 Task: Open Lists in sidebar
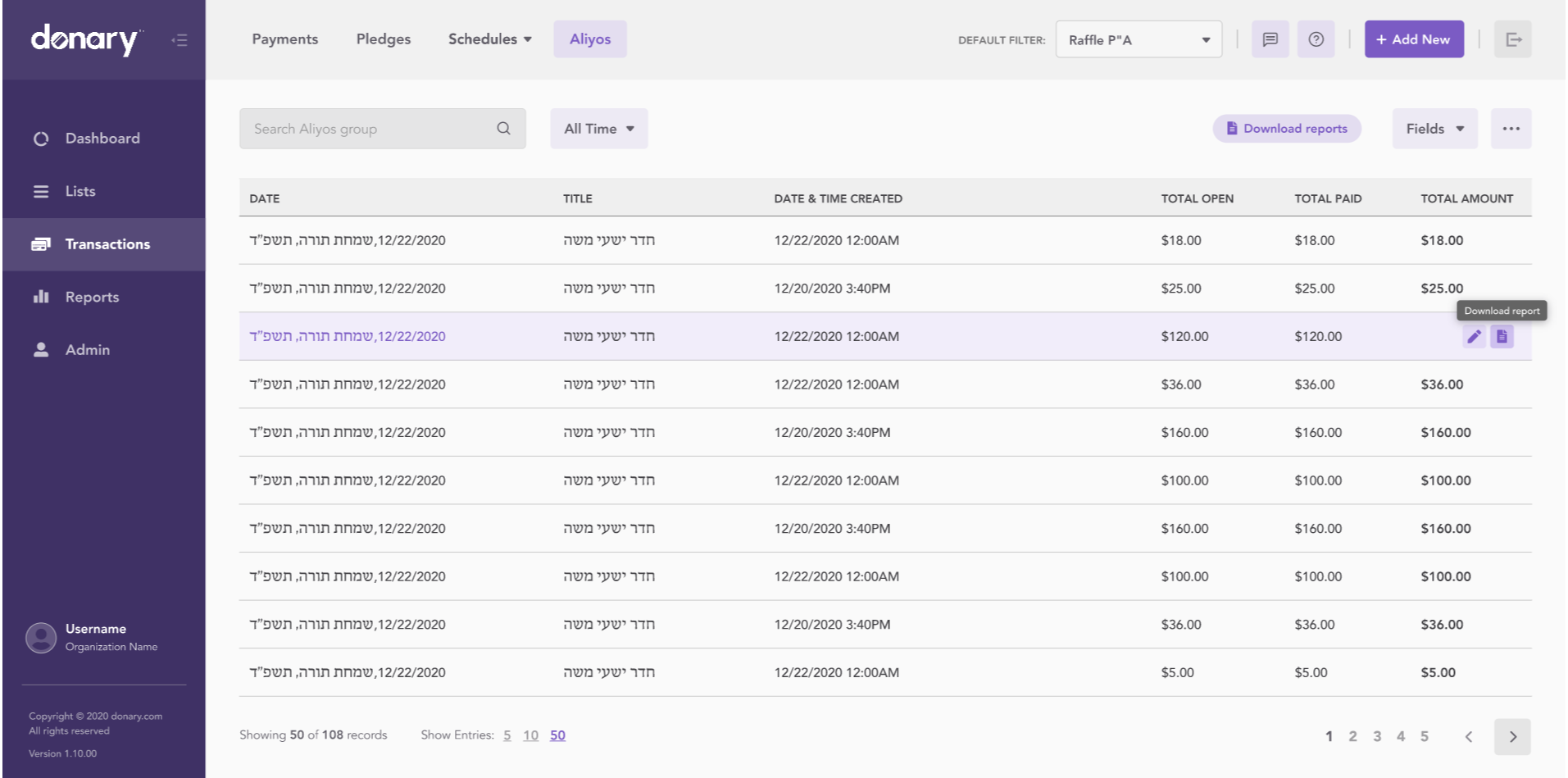[x=103, y=191]
